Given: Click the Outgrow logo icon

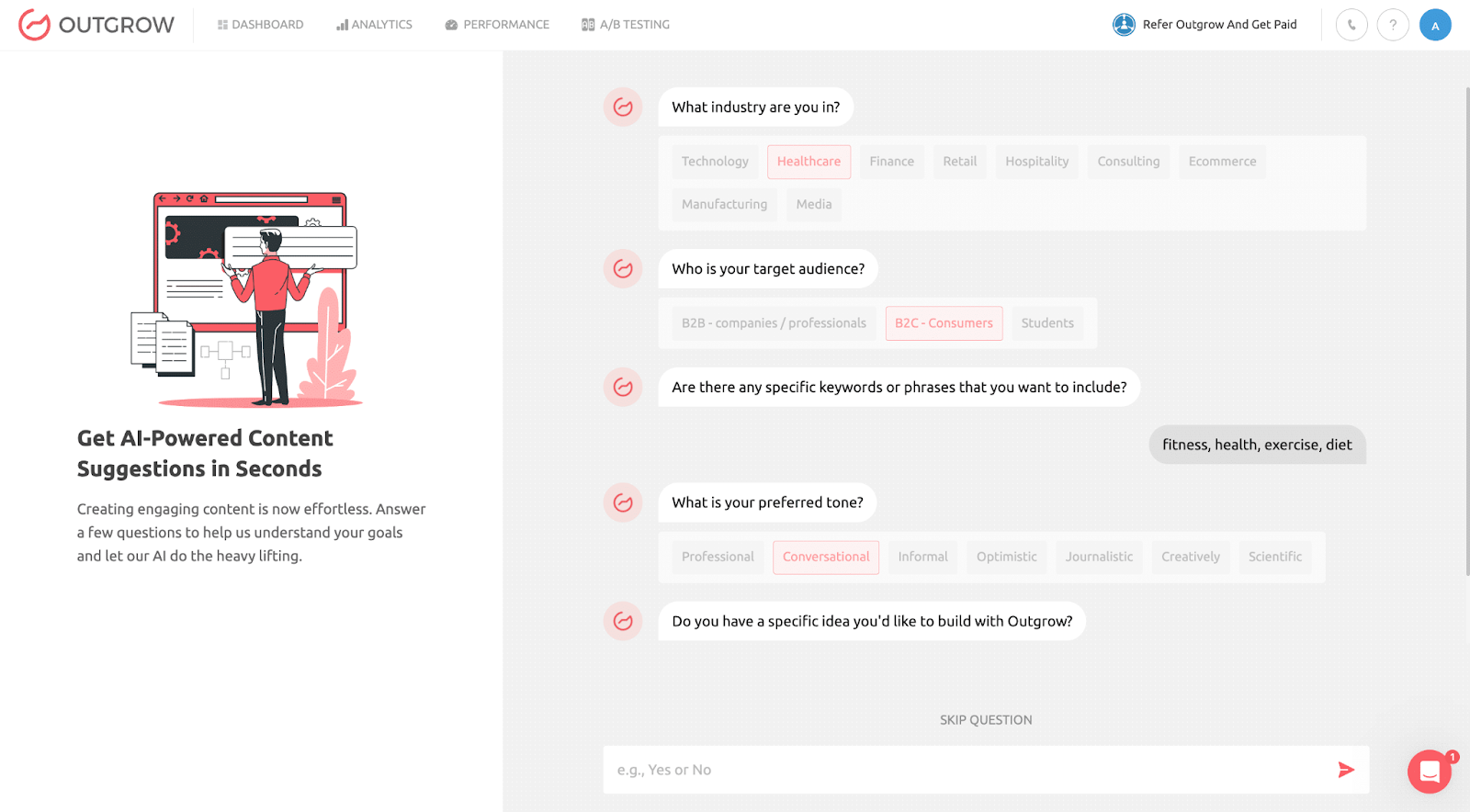Looking at the screenshot, I should coord(34,25).
